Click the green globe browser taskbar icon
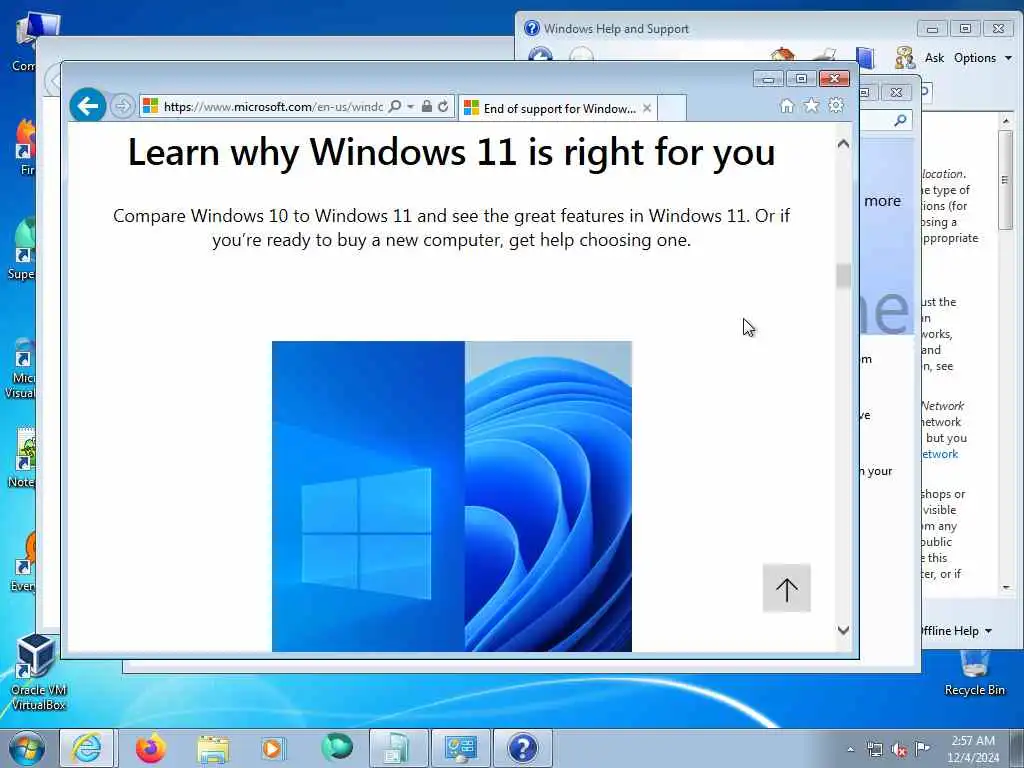 pyautogui.click(x=337, y=747)
